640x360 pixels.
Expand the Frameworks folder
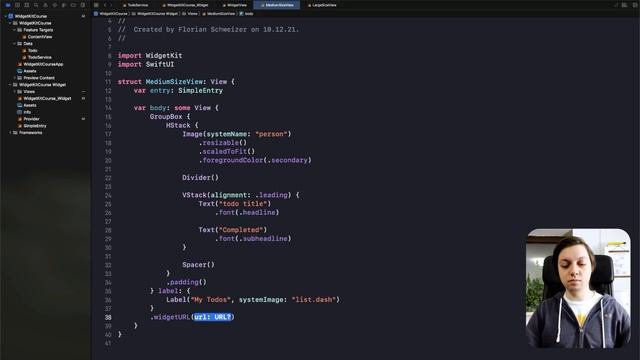click(x=10, y=133)
